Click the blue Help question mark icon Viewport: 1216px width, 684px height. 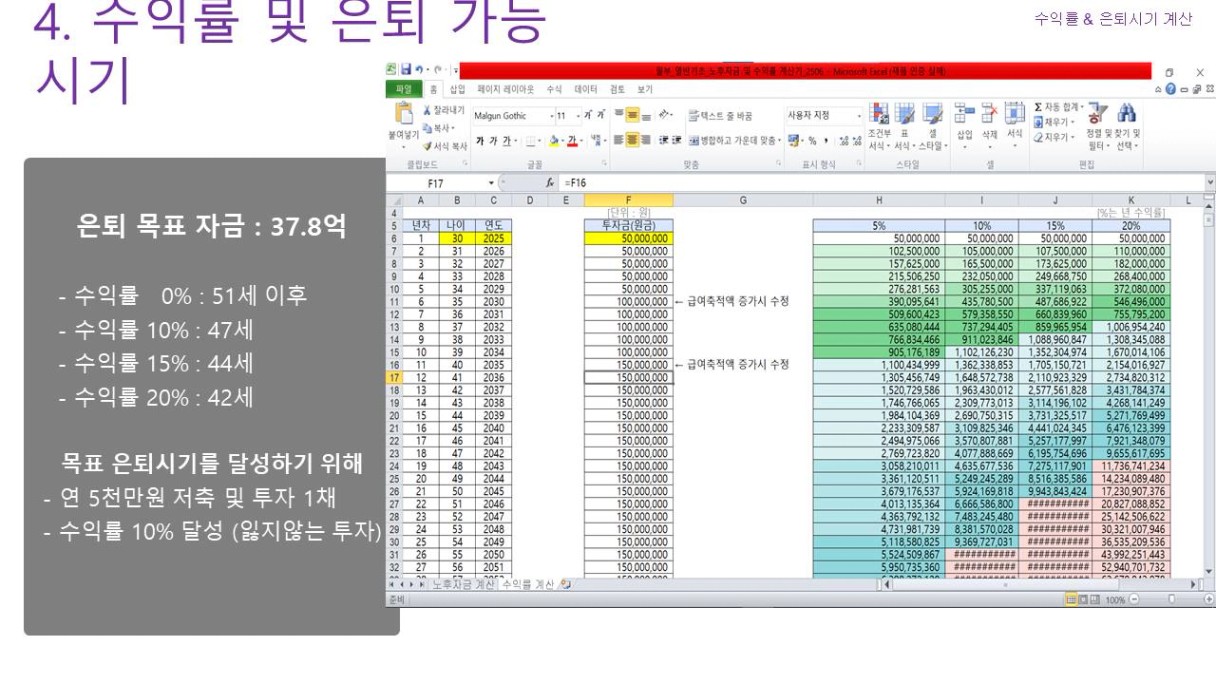point(1170,89)
